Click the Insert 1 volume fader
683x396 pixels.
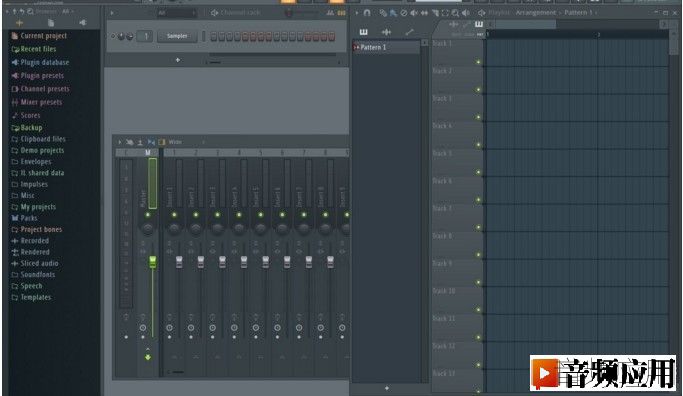(x=179, y=262)
